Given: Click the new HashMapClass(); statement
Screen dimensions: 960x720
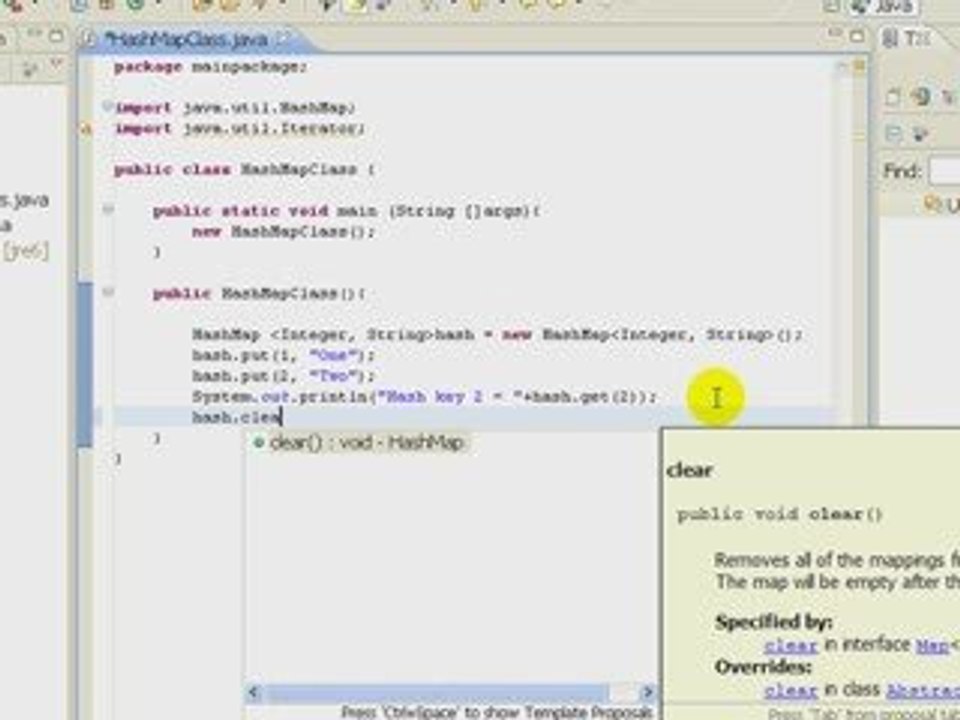Looking at the screenshot, I should (283, 231).
